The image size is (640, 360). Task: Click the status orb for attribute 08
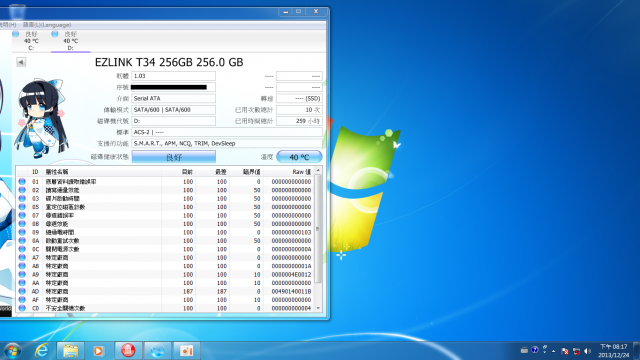click(x=22, y=224)
